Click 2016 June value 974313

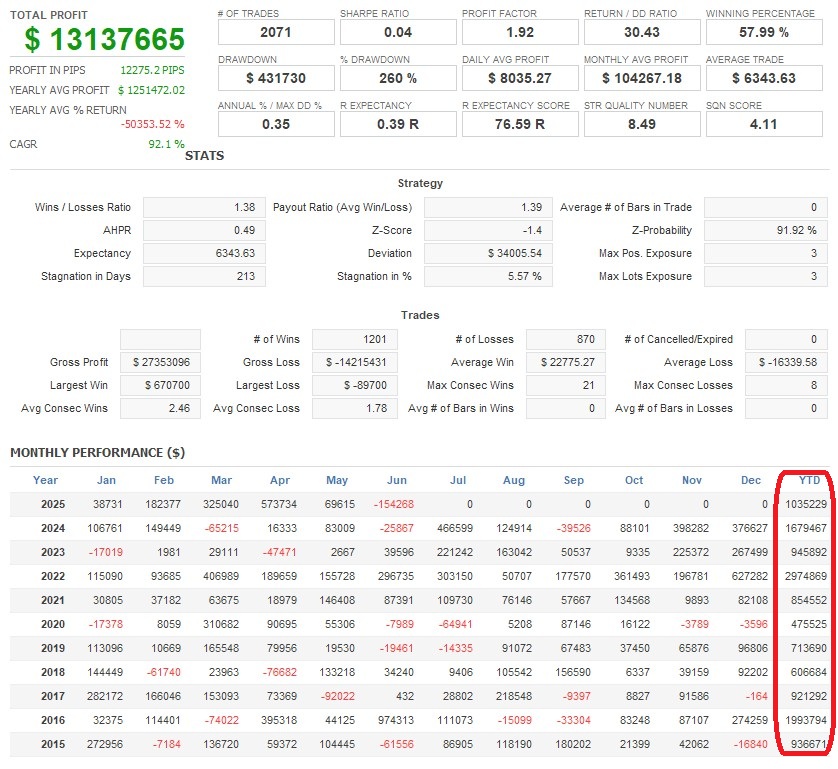[x=396, y=720]
